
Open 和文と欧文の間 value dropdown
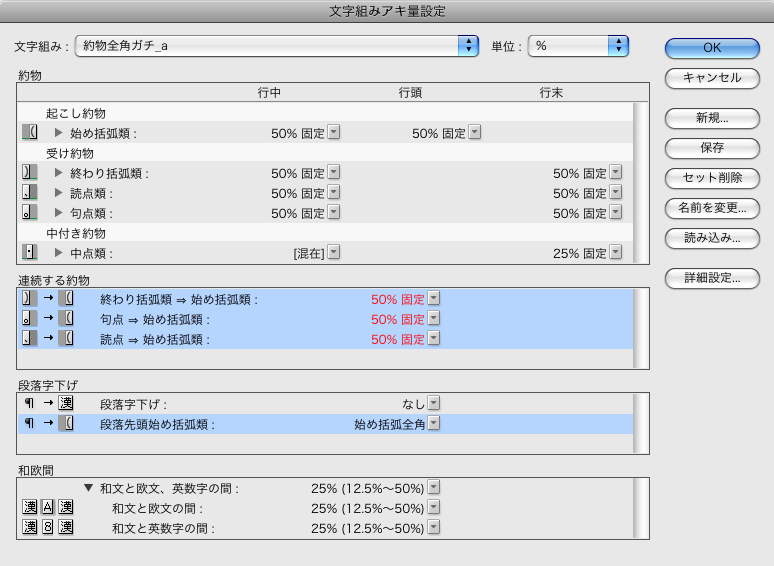434,507
